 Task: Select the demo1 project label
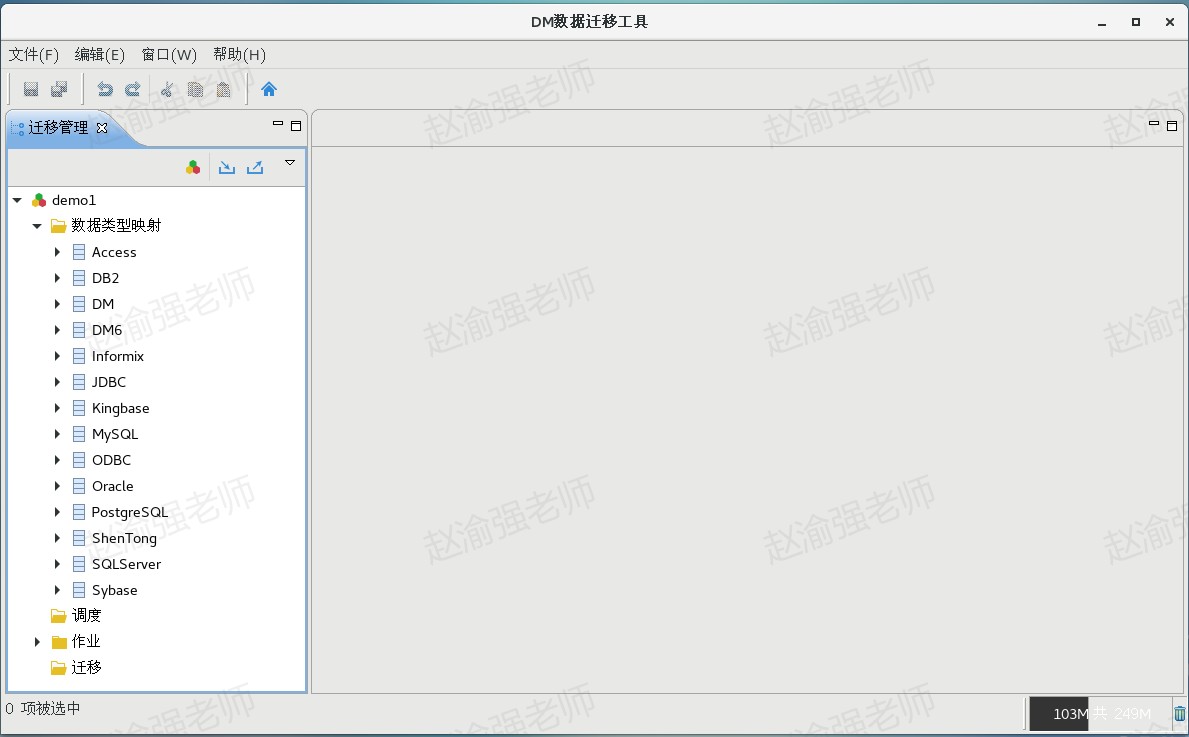(74, 200)
